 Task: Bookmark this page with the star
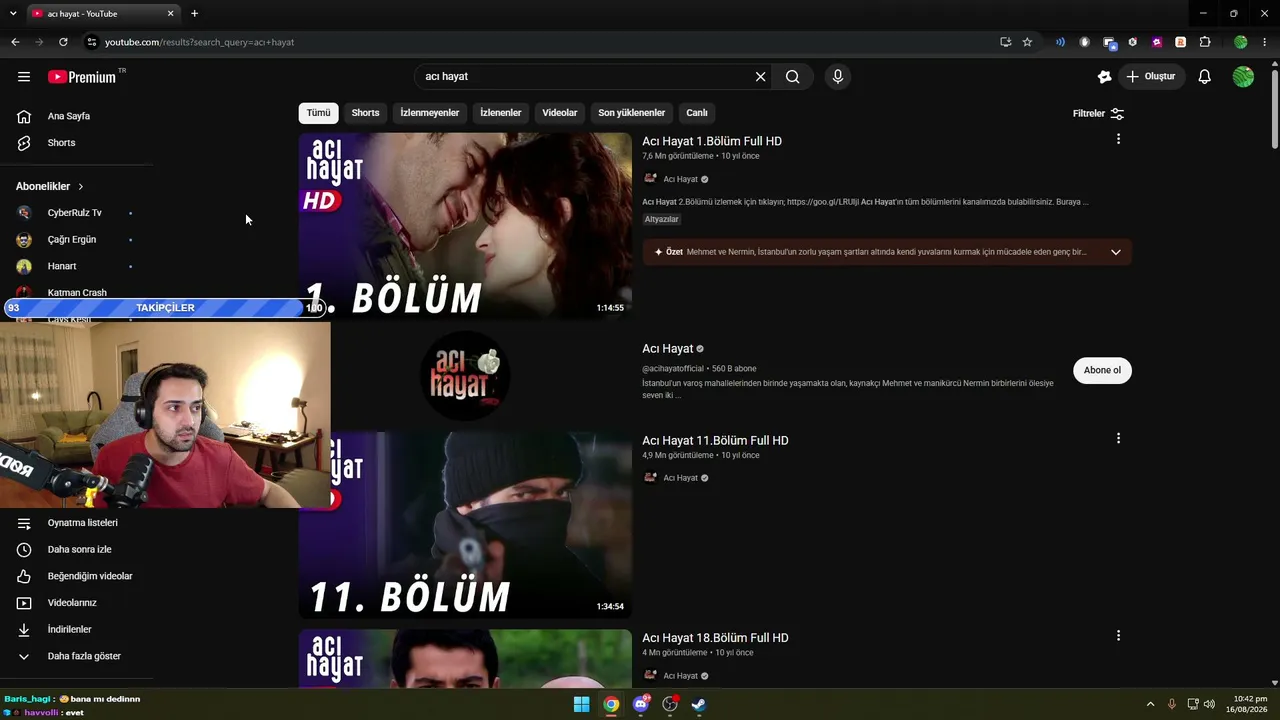(1027, 42)
